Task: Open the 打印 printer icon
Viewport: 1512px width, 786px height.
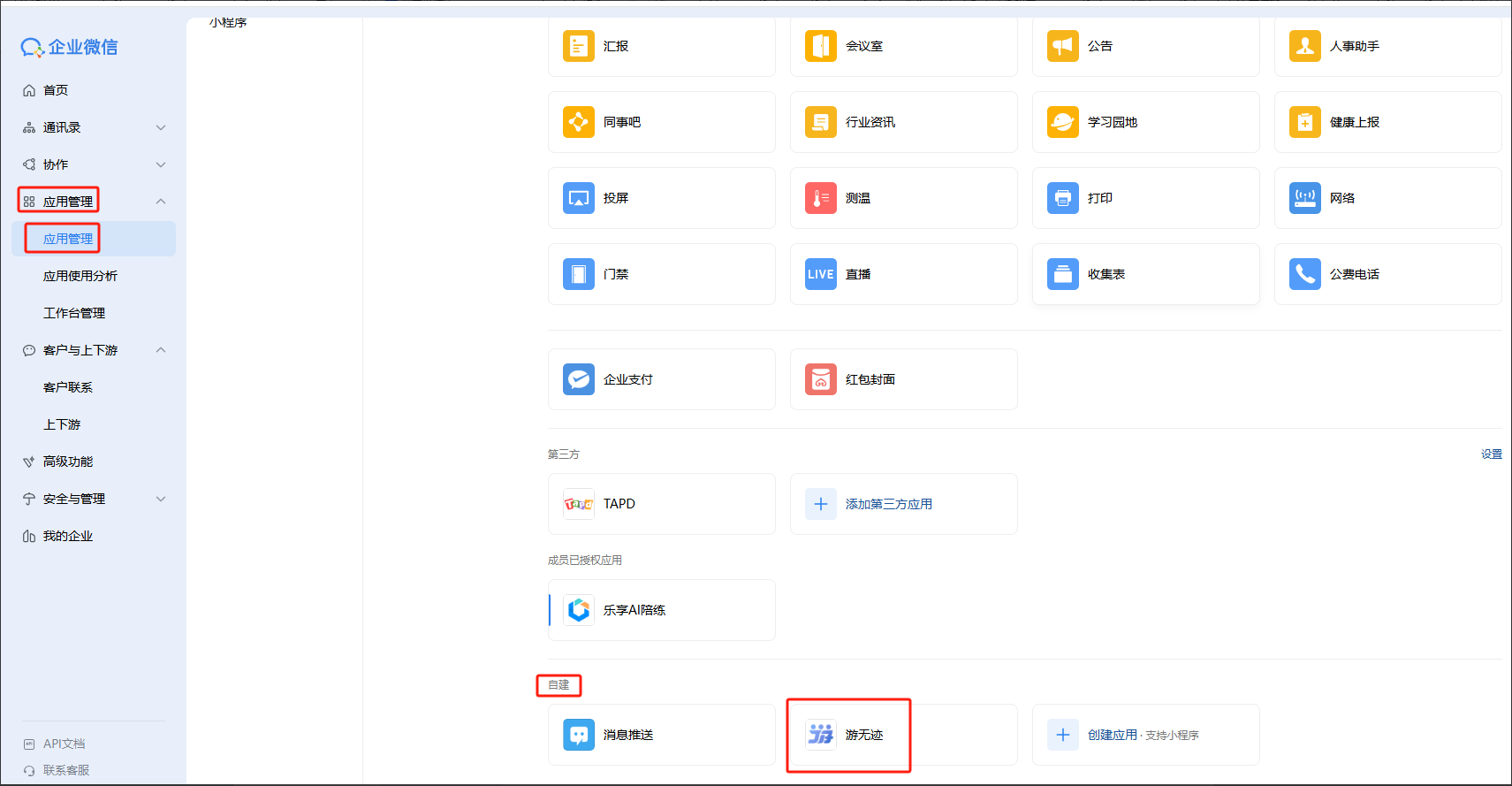Action: (x=1062, y=198)
